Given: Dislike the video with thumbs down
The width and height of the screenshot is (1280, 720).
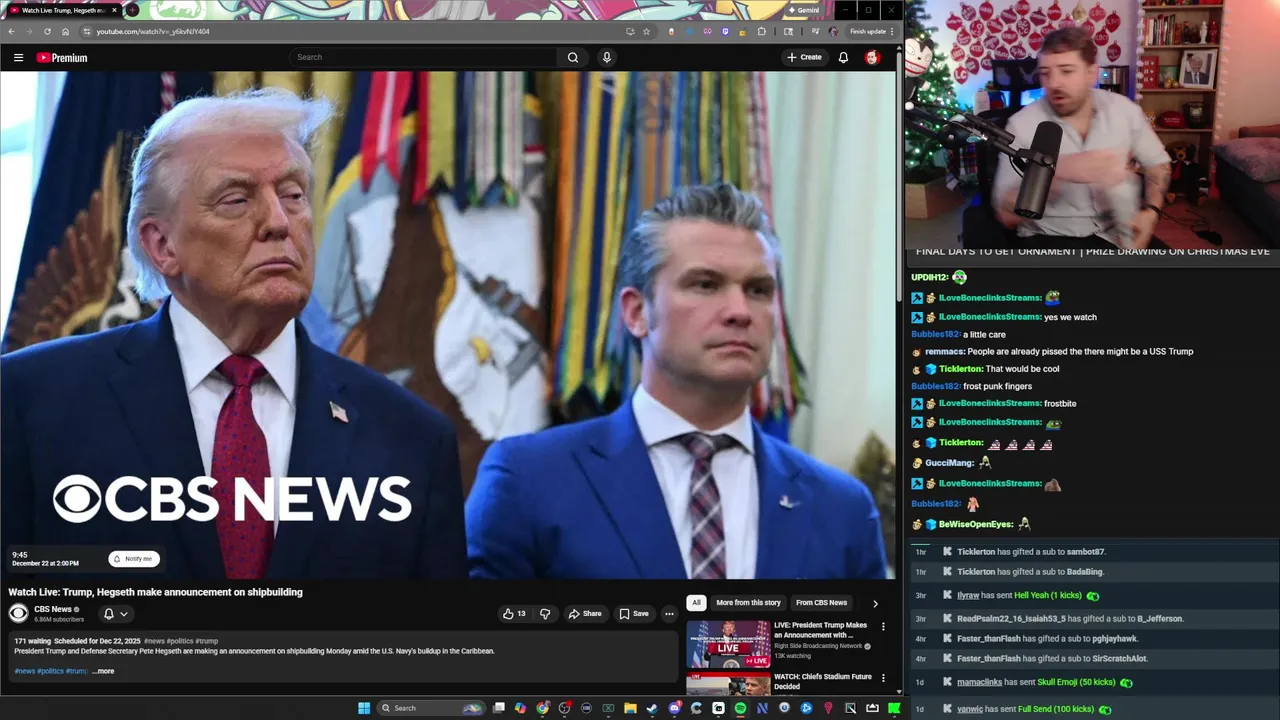Looking at the screenshot, I should (x=545, y=614).
